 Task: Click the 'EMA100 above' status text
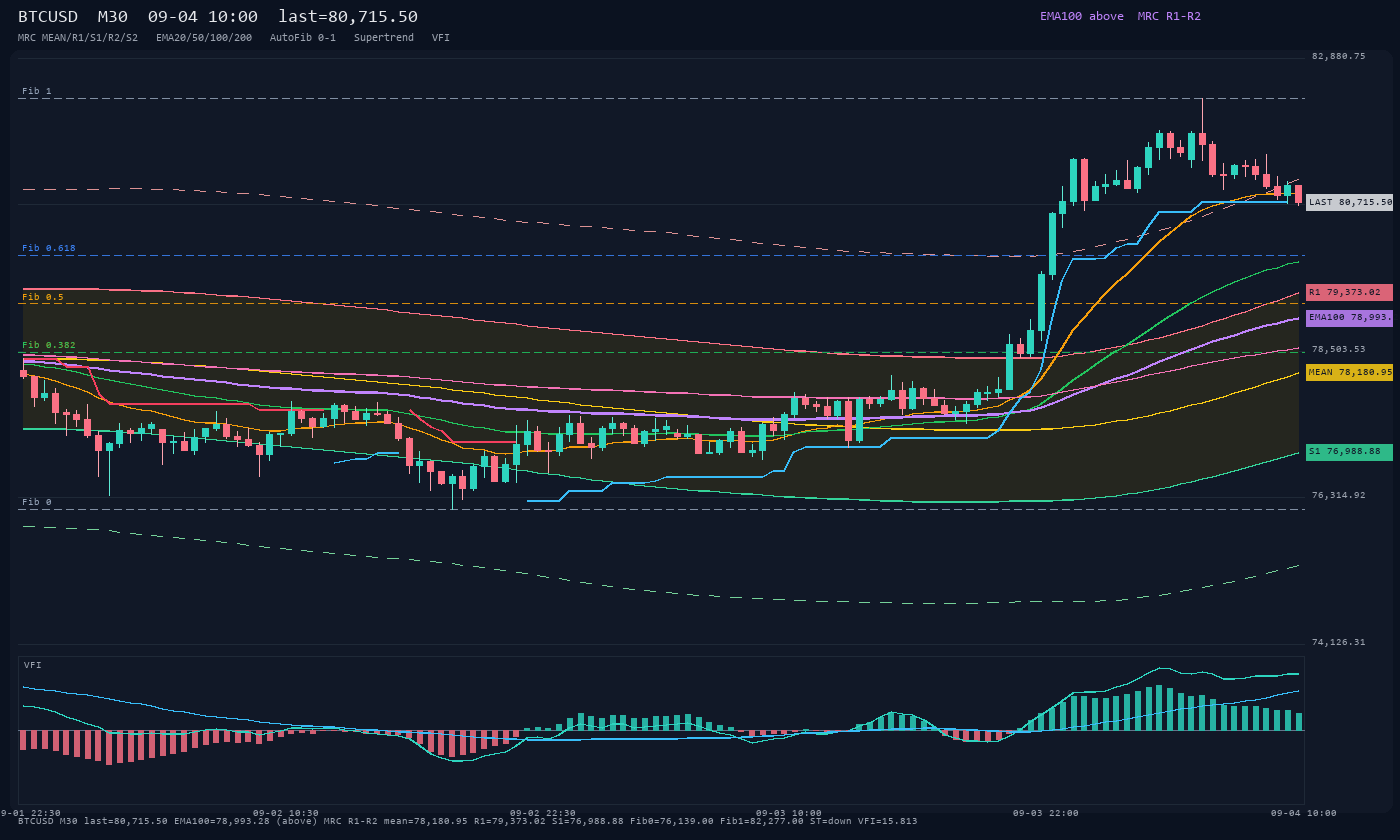[x=1082, y=16]
